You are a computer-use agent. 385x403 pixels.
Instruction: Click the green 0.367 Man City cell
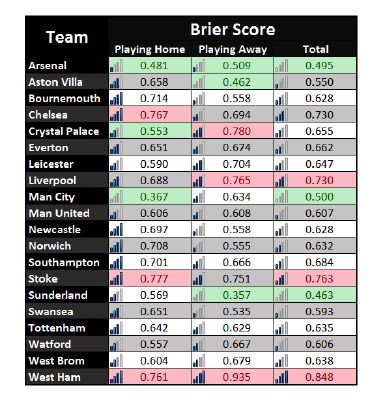[150, 197]
